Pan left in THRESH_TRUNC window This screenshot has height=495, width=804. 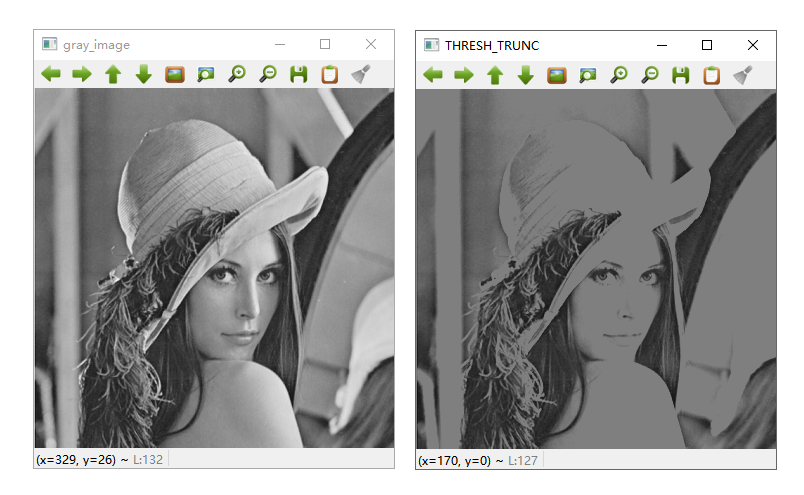coord(433,75)
